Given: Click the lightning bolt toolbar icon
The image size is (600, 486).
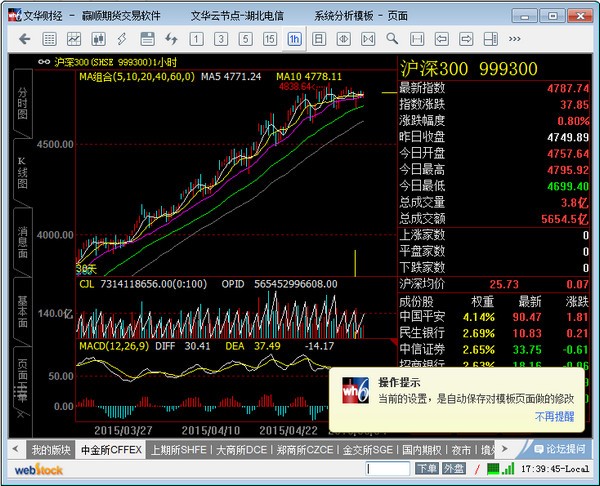Looking at the screenshot, I should (171, 39).
